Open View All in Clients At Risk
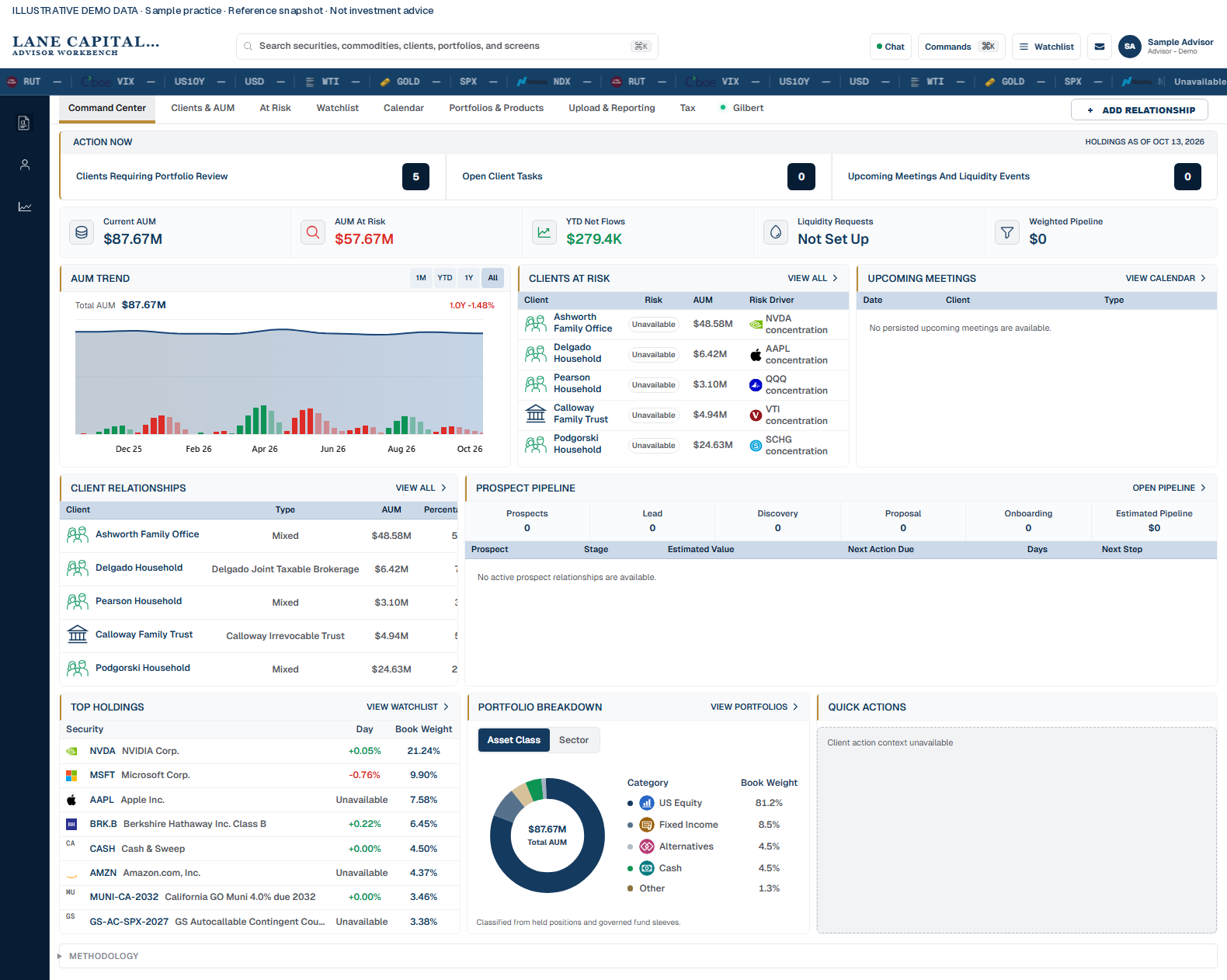This screenshot has height=980, width=1227. (812, 278)
